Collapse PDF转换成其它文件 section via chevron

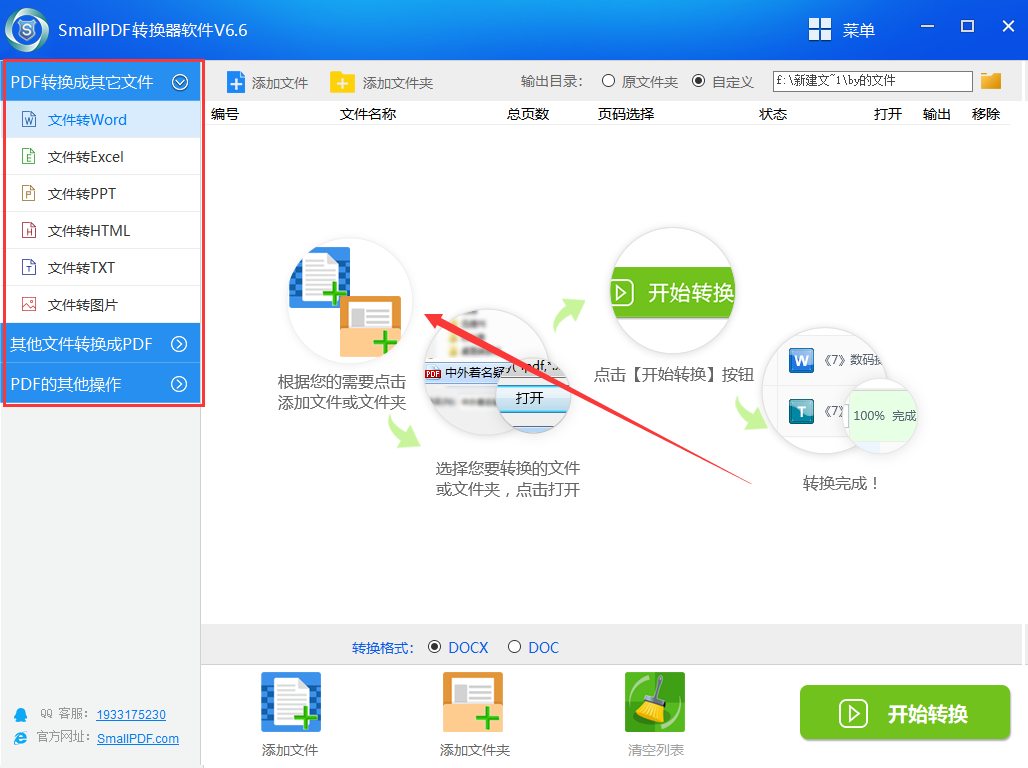(x=180, y=82)
